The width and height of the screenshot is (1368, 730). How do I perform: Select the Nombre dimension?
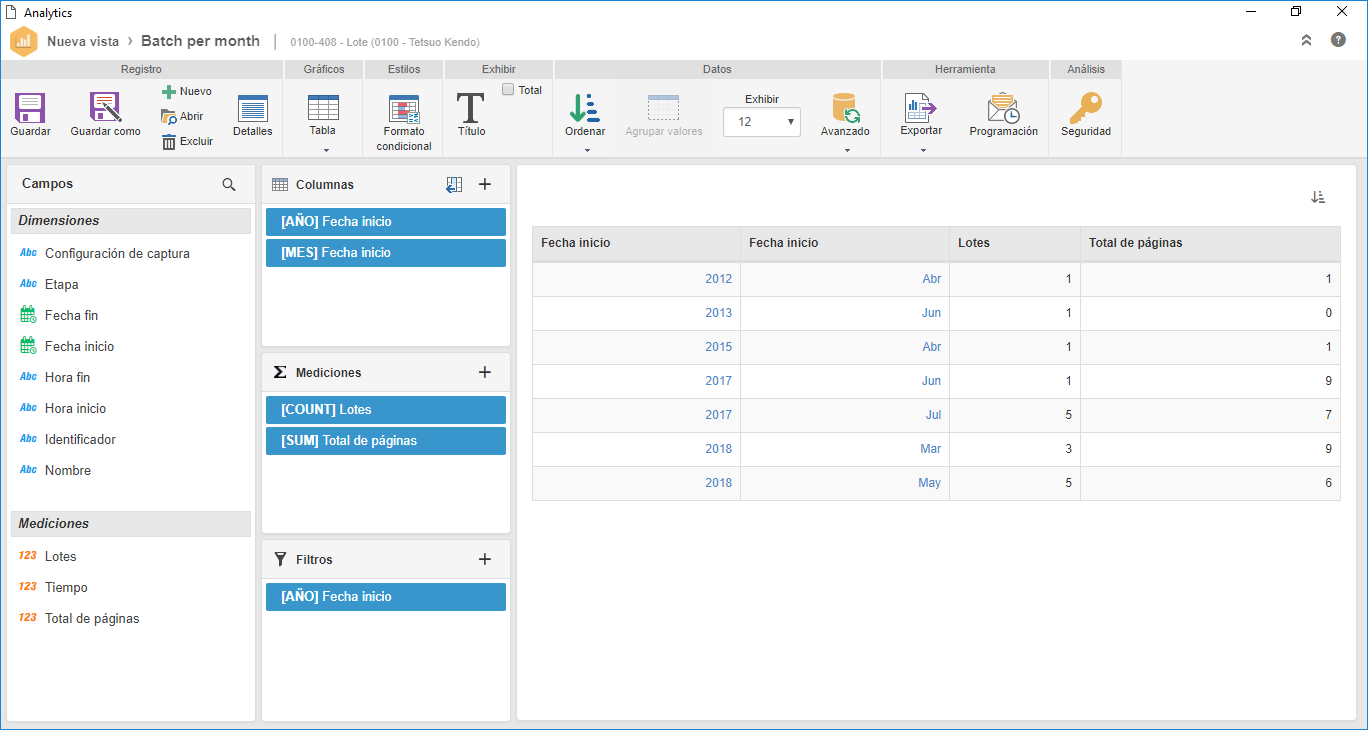68,471
